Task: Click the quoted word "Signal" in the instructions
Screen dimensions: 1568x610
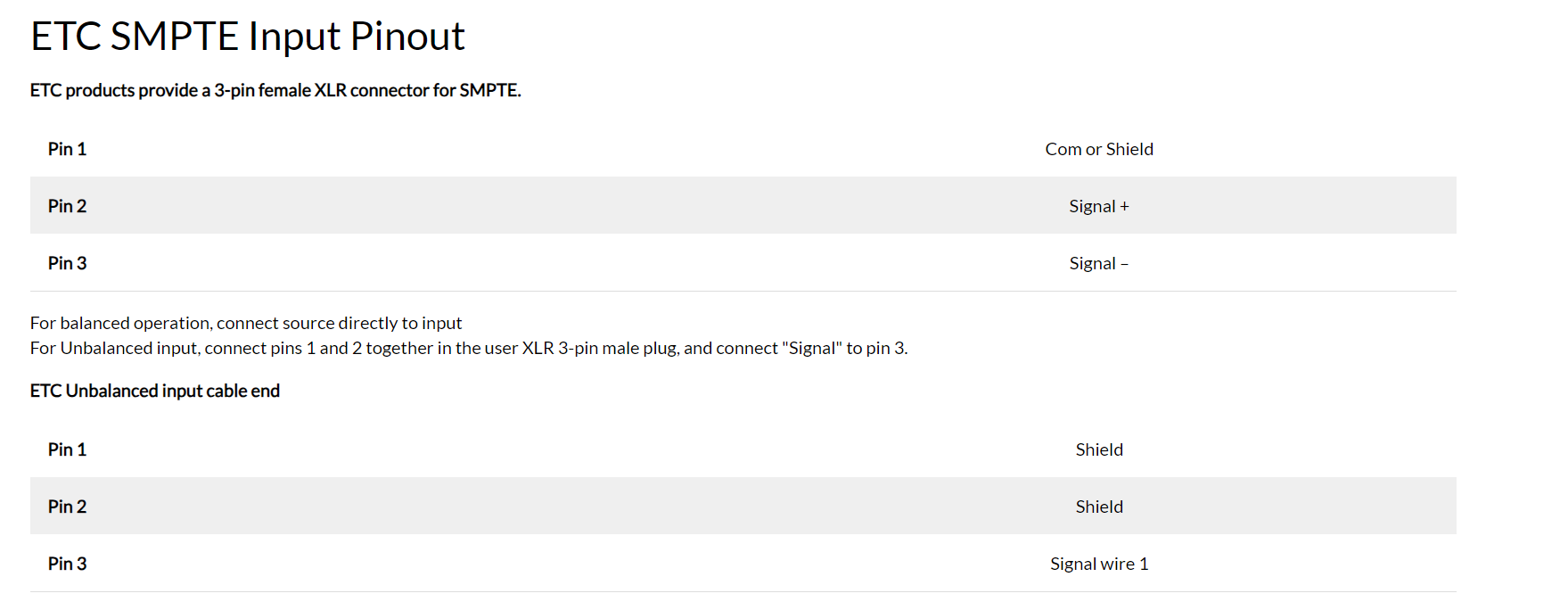Action: pos(811,348)
